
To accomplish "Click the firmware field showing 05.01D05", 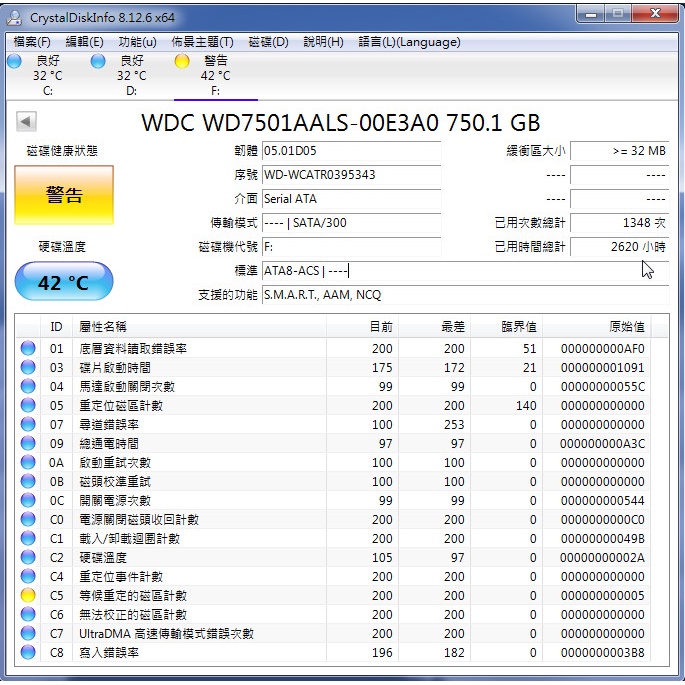I will [x=350, y=152].
